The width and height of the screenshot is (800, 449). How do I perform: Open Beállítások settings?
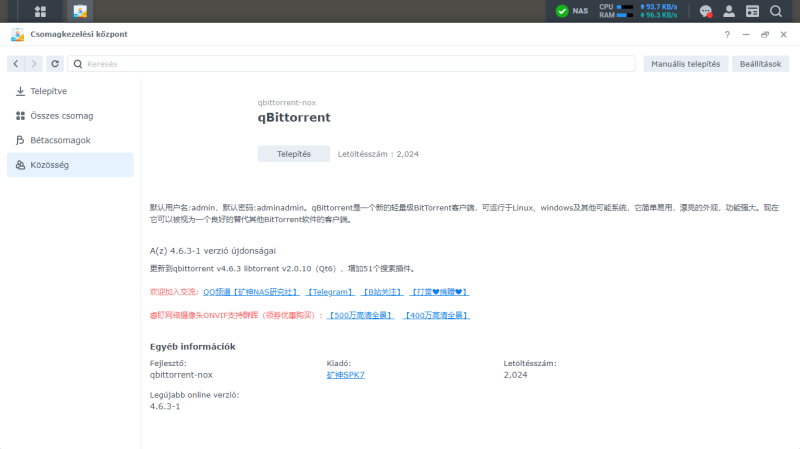click(x=760, y=64)
